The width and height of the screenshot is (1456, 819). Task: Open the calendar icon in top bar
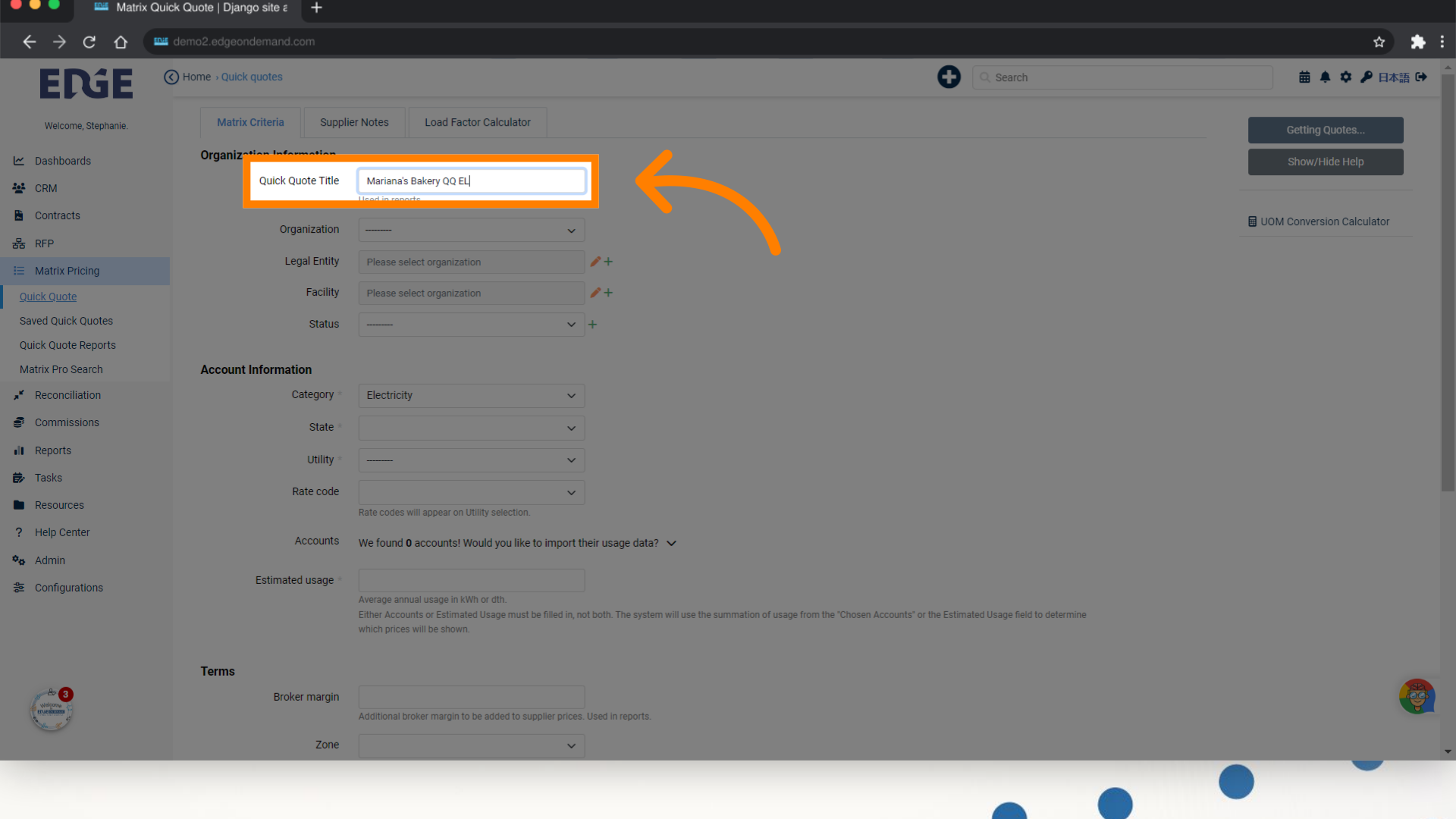pyautogui.click(x=1304, y=77)
